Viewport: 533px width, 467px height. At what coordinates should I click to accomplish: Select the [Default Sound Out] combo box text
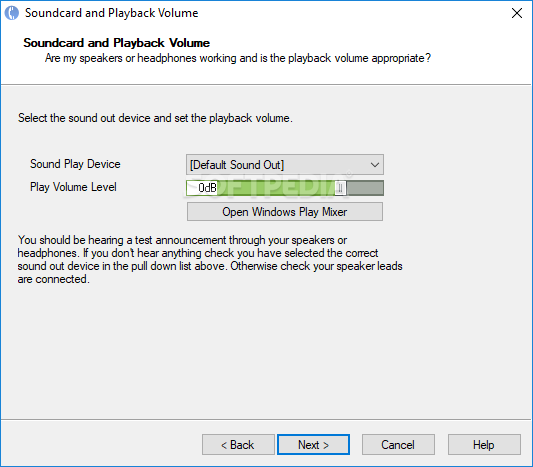(x=237, y=165)
